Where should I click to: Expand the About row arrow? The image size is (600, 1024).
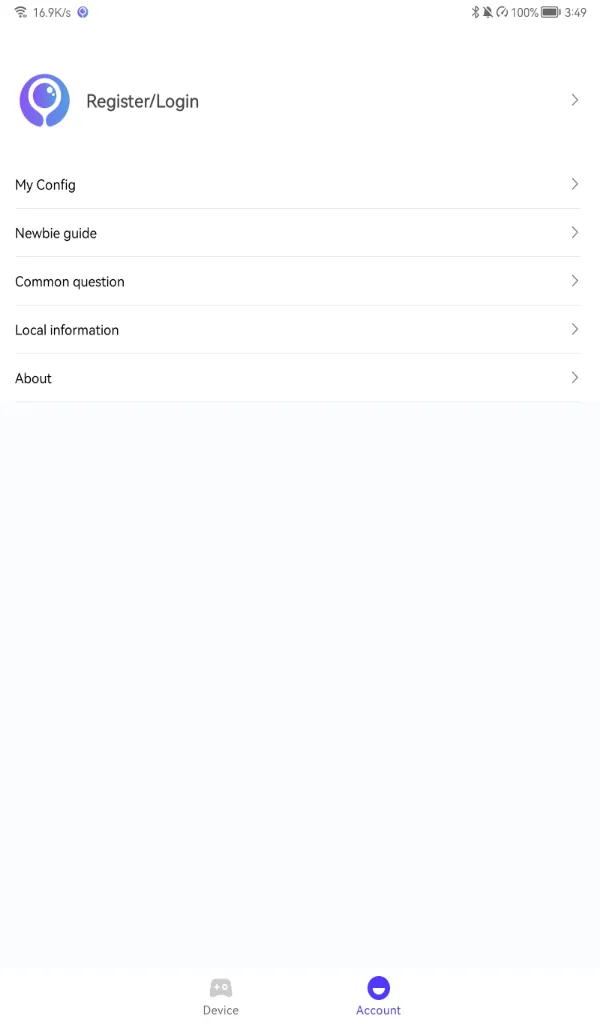coord(574,377)
